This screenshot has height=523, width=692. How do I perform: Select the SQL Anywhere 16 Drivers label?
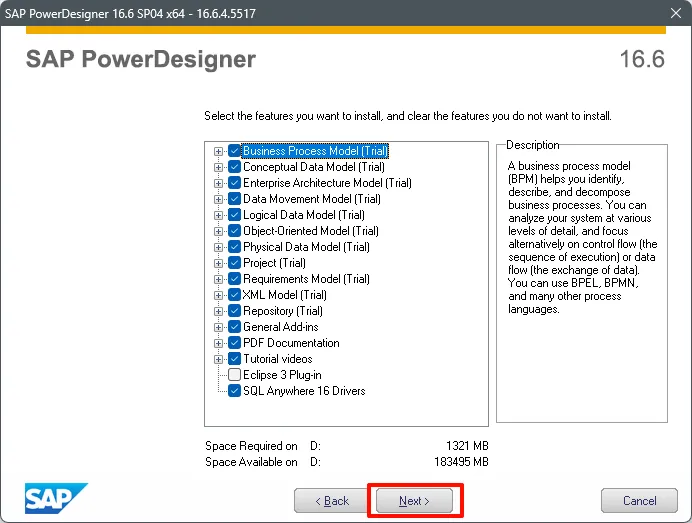pos(304,391)
